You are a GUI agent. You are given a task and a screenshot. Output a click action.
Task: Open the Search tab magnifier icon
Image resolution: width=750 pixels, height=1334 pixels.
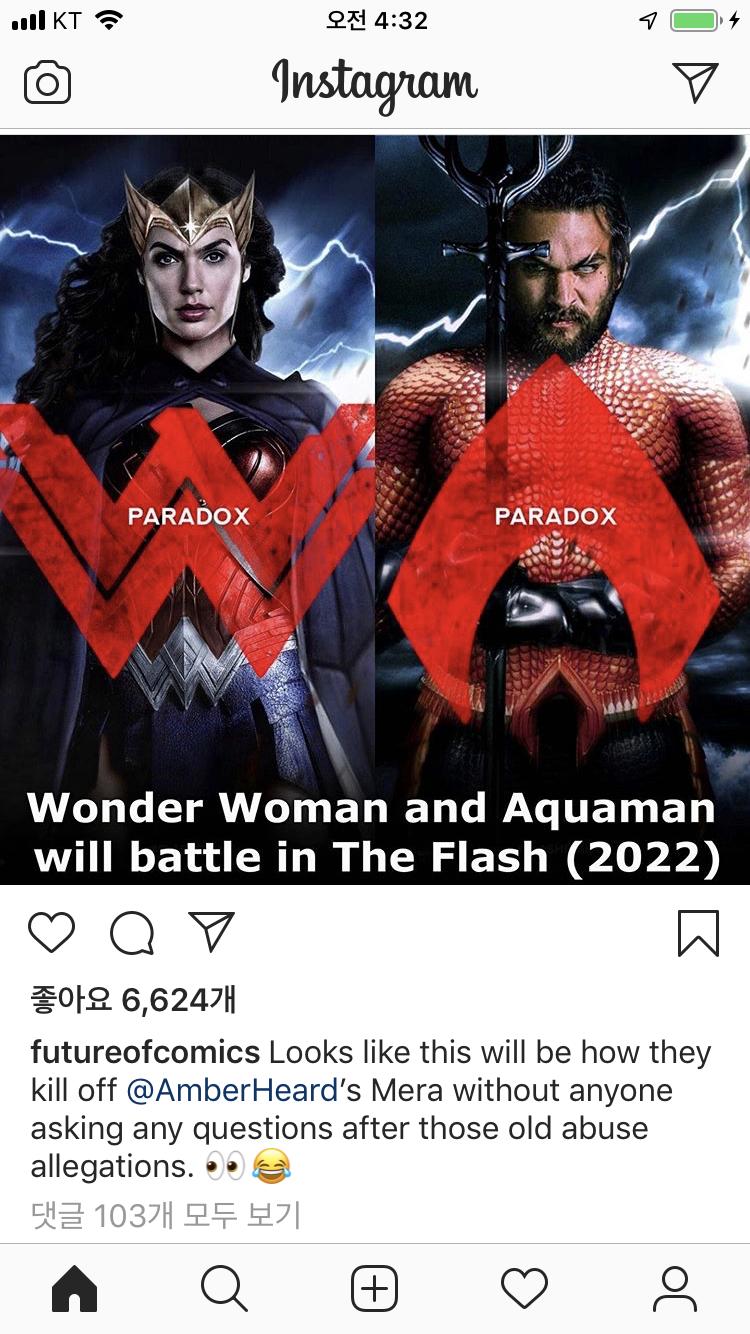coord(224,1288)
